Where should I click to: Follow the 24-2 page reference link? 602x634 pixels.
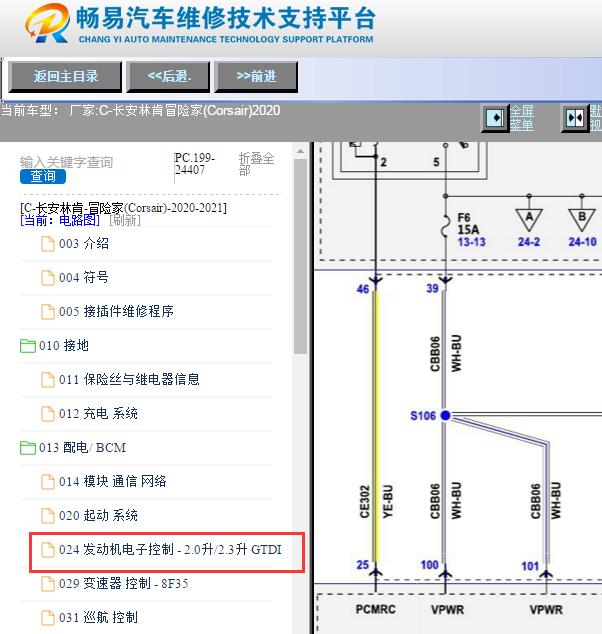click(x=529, y=242)
